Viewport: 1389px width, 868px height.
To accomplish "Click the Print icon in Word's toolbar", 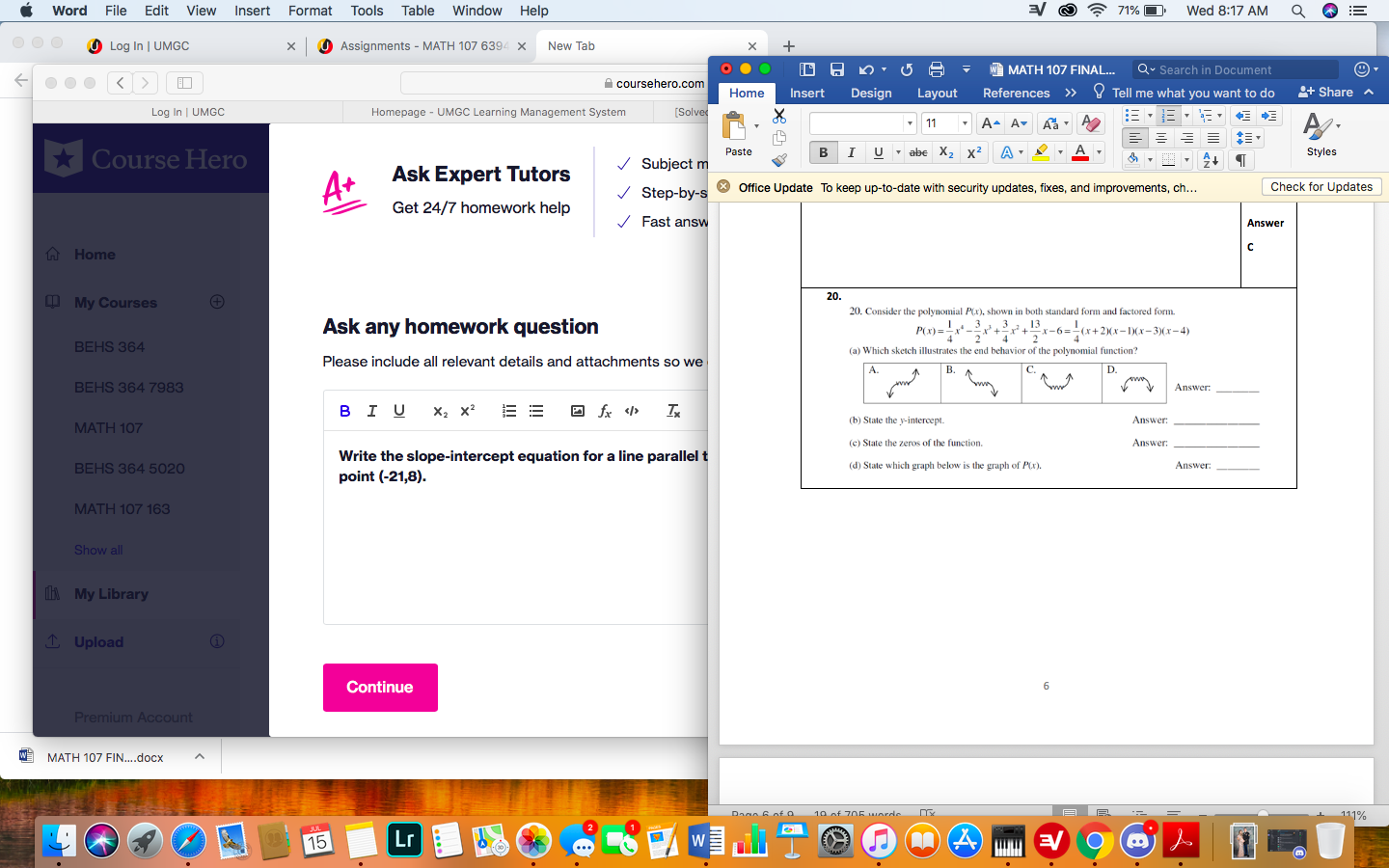I will pyautogui.click(x=936, y=68).
